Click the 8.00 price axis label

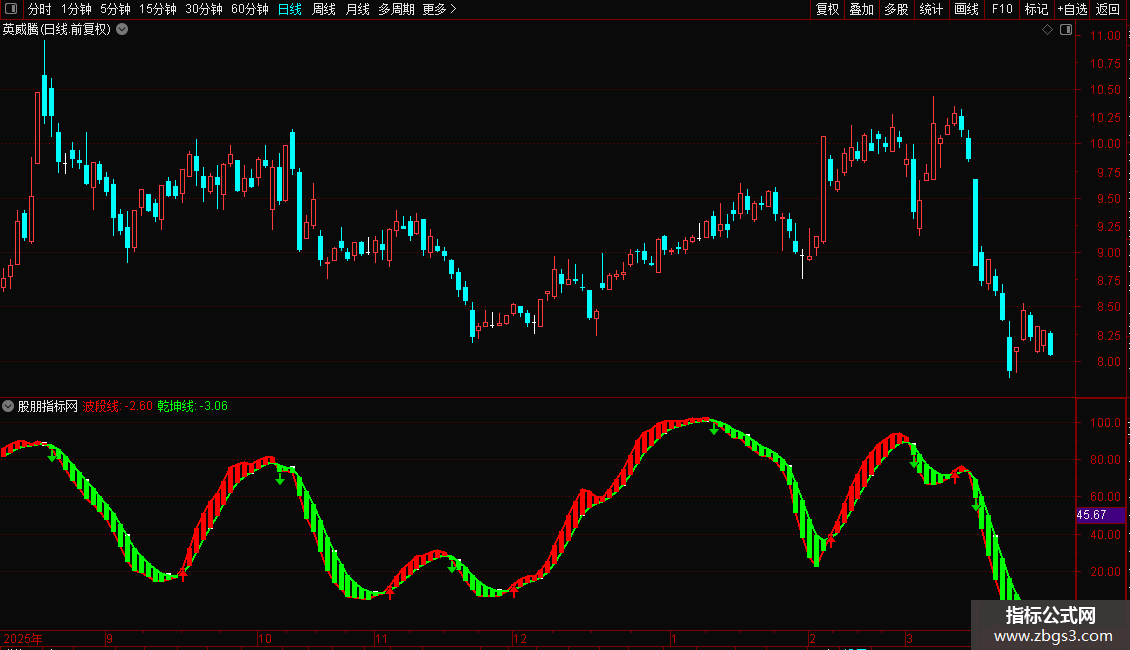click(x=1109, y=362)
